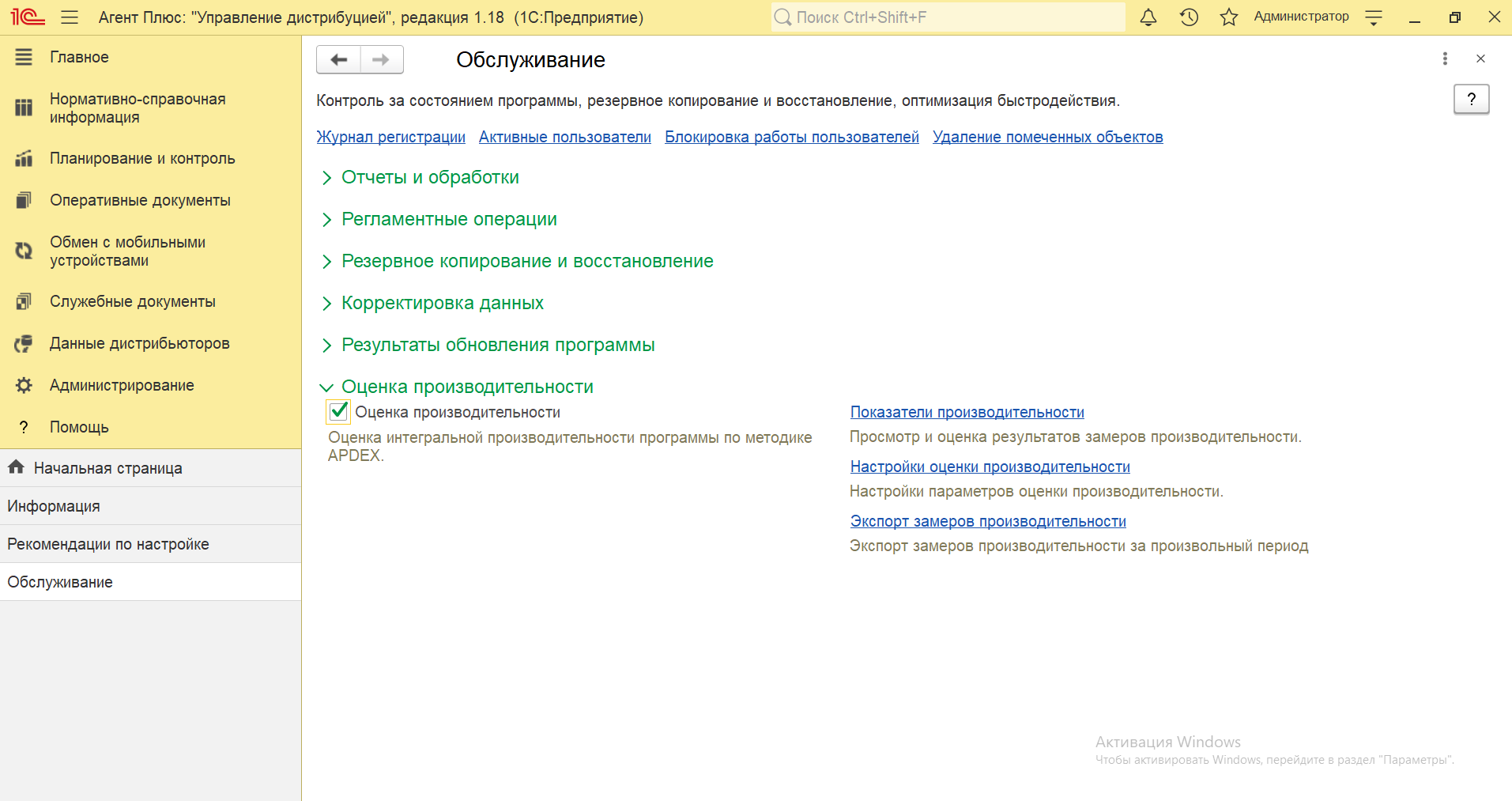Switch to Начальная страница tab
The height and width of the screenshot is (801, 1512).
click(x=150, y=468)
